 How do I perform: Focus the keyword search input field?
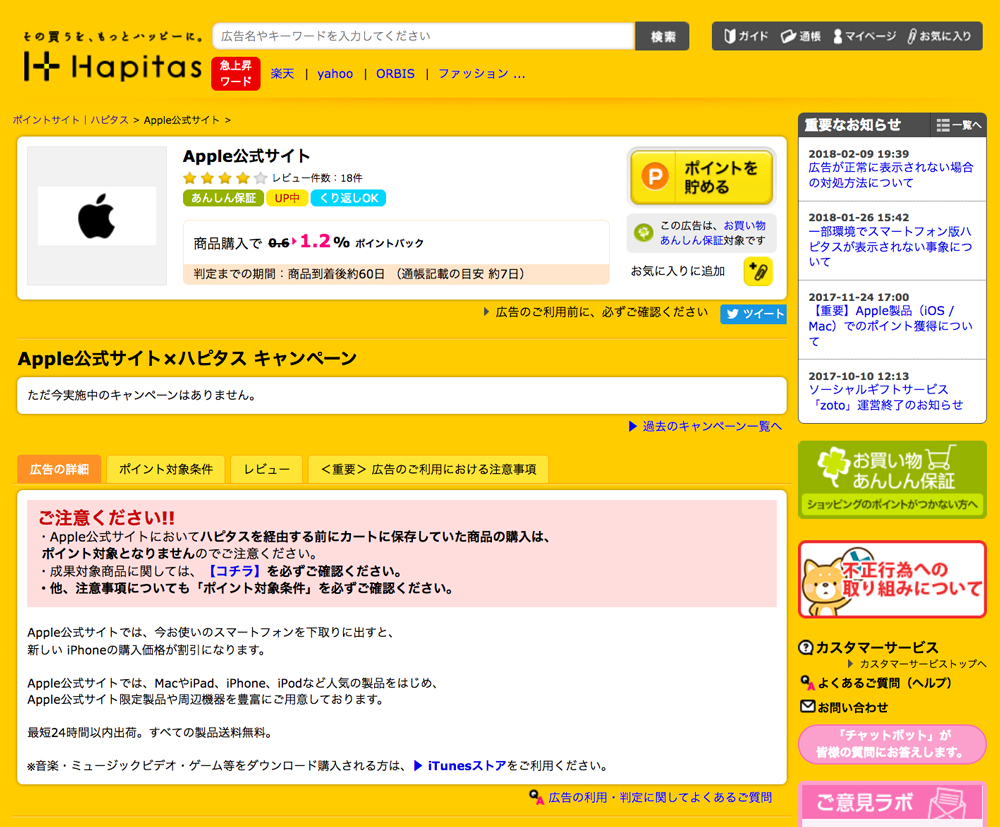point(423,36)
